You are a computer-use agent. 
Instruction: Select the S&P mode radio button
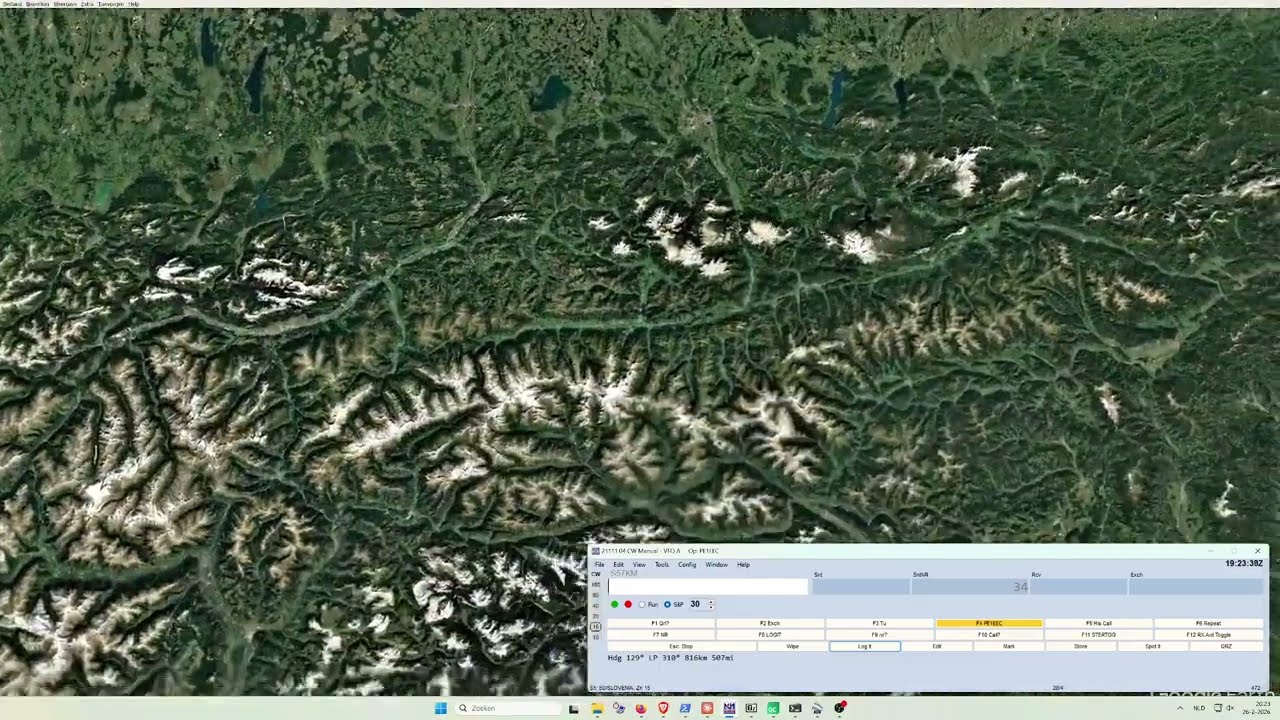tap(667, 604)
